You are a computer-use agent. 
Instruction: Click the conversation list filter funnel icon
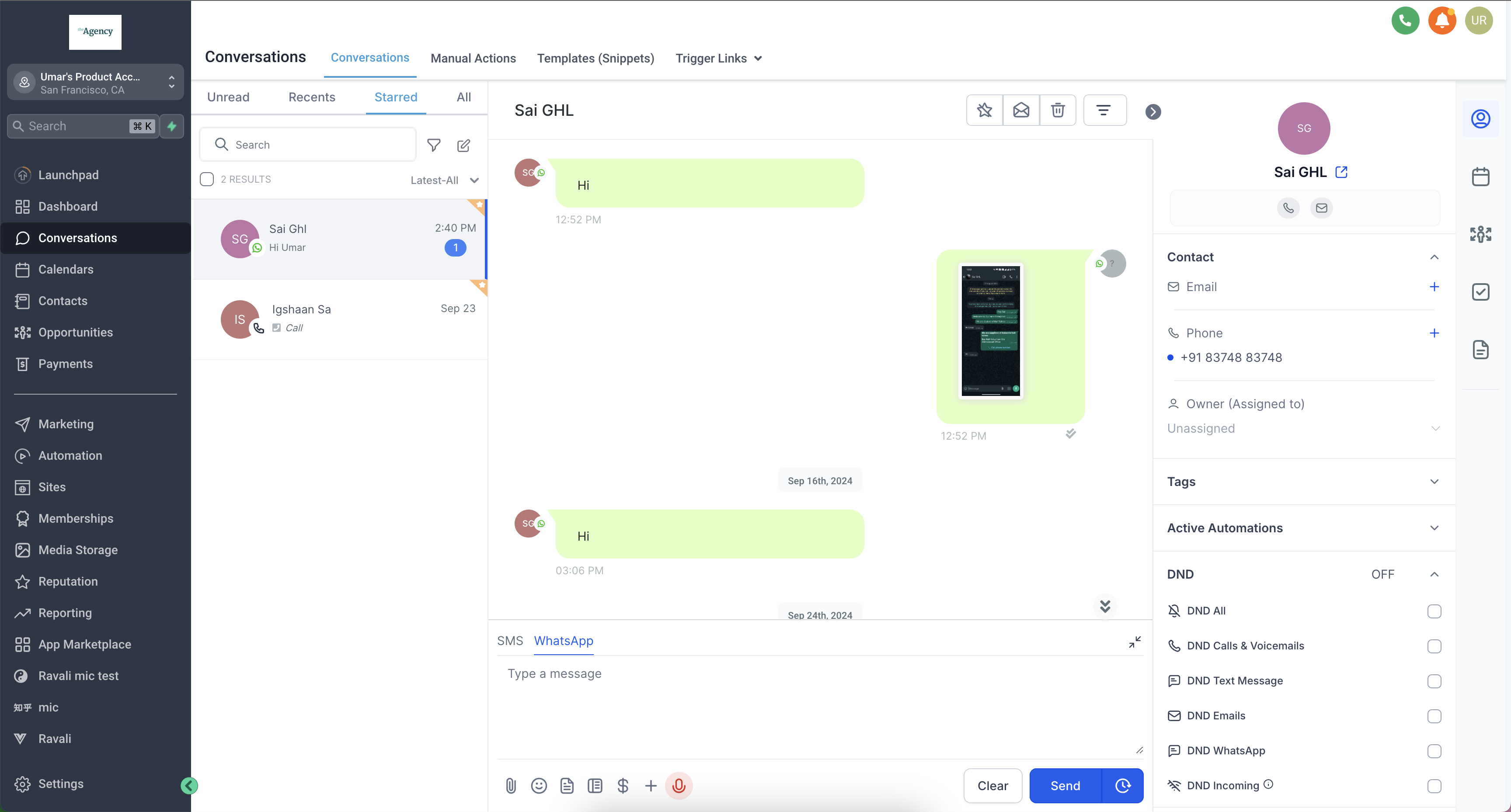[x=433, y=146]
